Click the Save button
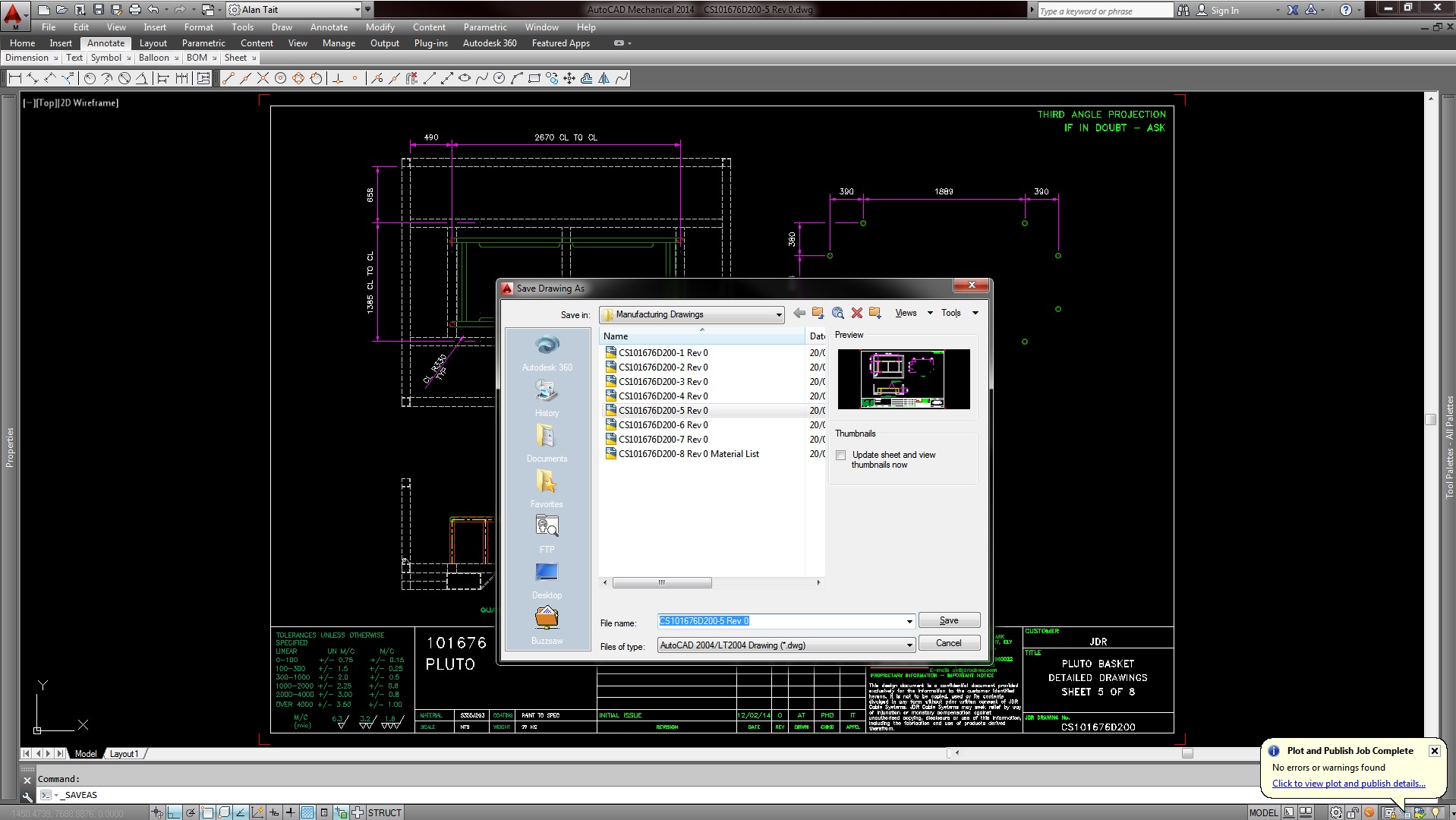 coord(948,620)
